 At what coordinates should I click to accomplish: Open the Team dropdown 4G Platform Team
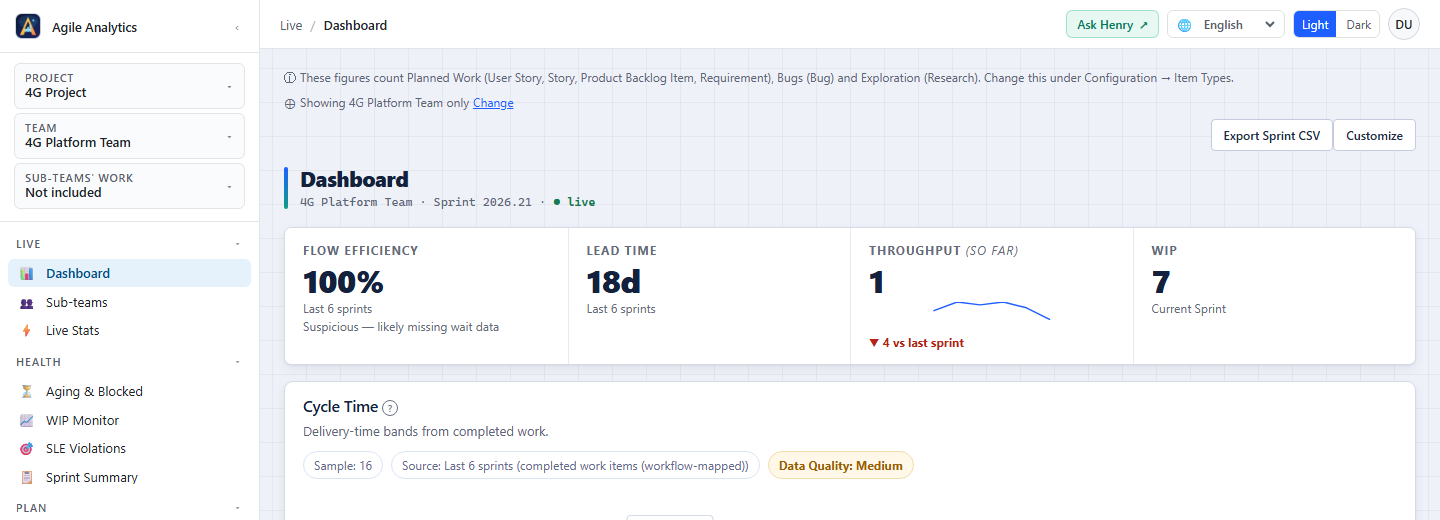click(x=129, y=136)
